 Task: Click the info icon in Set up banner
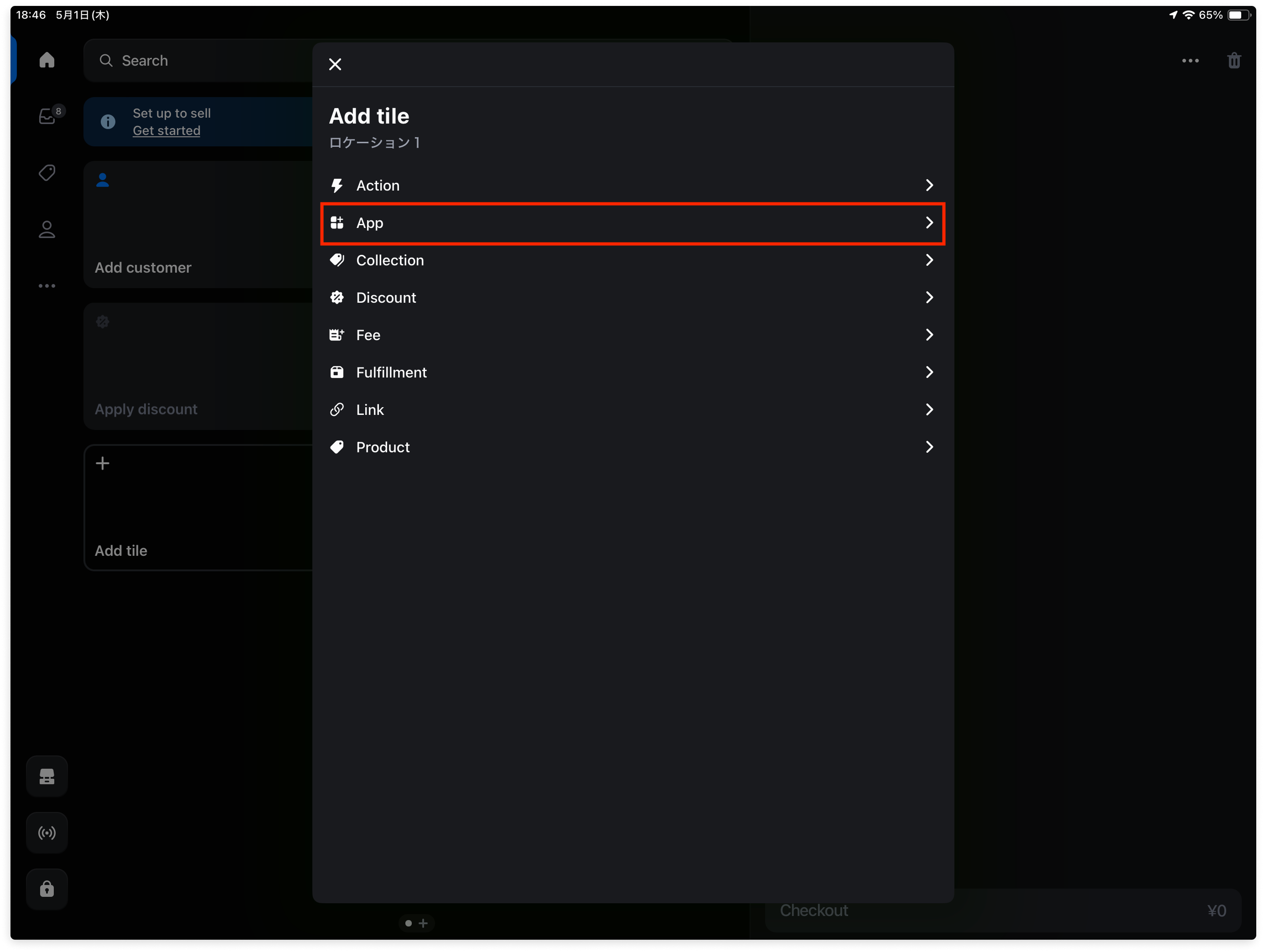click(108, 122)
